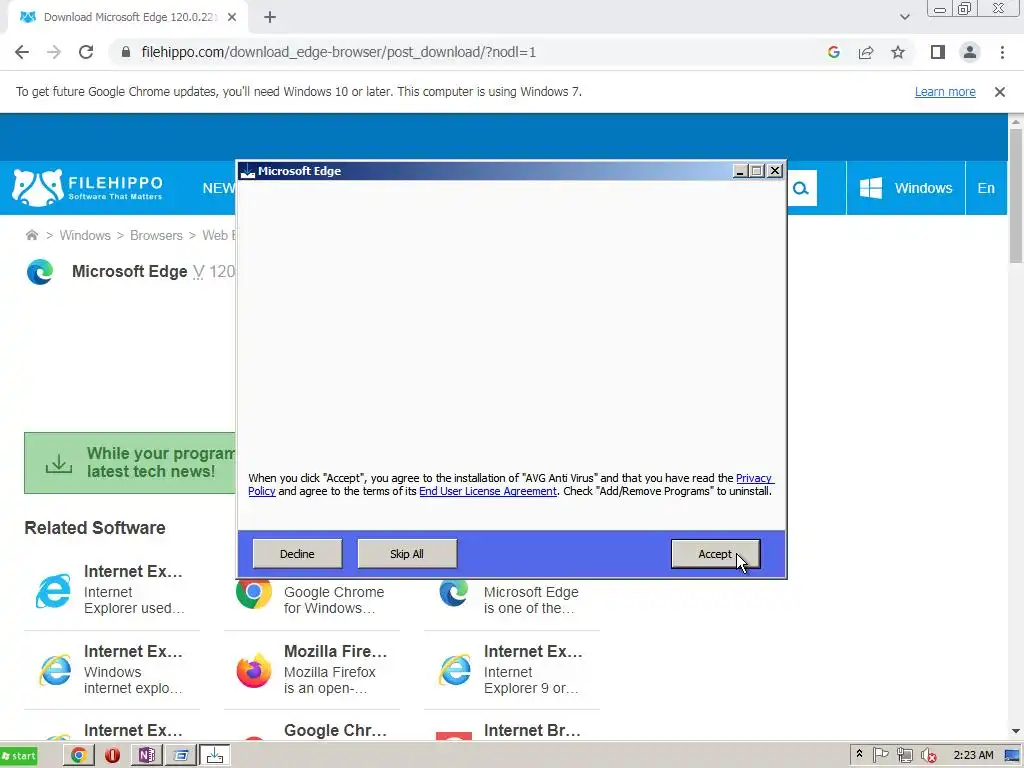This screenshot has height=768, width=1024.
Task: Open the End User License Agreement link
Action: point(488,491)
